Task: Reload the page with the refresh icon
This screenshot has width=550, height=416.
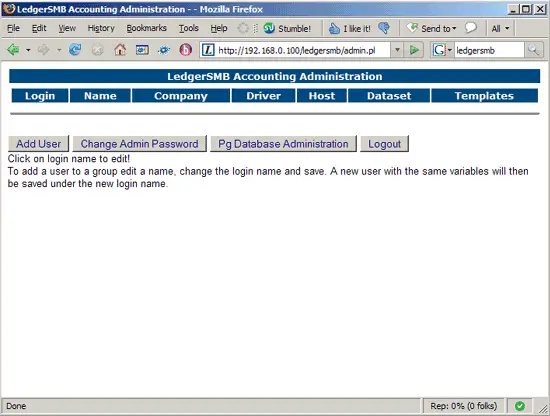Action: (75, 50)
